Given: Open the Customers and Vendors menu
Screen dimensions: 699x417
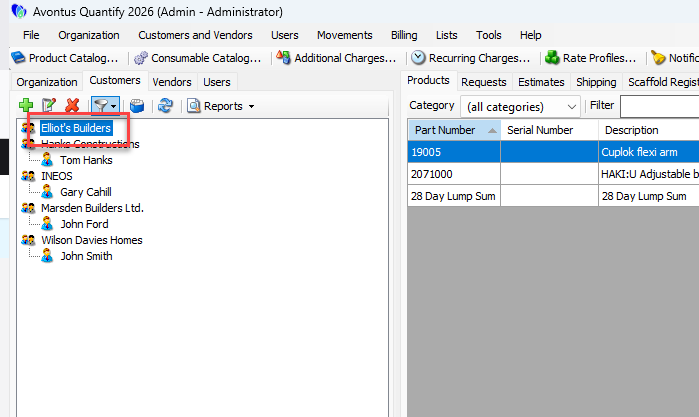Looking at the screenshot, I should [x=195, y=35].
